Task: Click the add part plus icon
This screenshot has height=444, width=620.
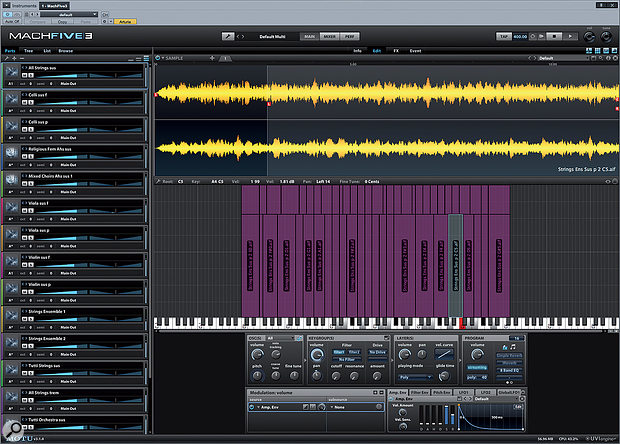Action: [x=14, y=58]
